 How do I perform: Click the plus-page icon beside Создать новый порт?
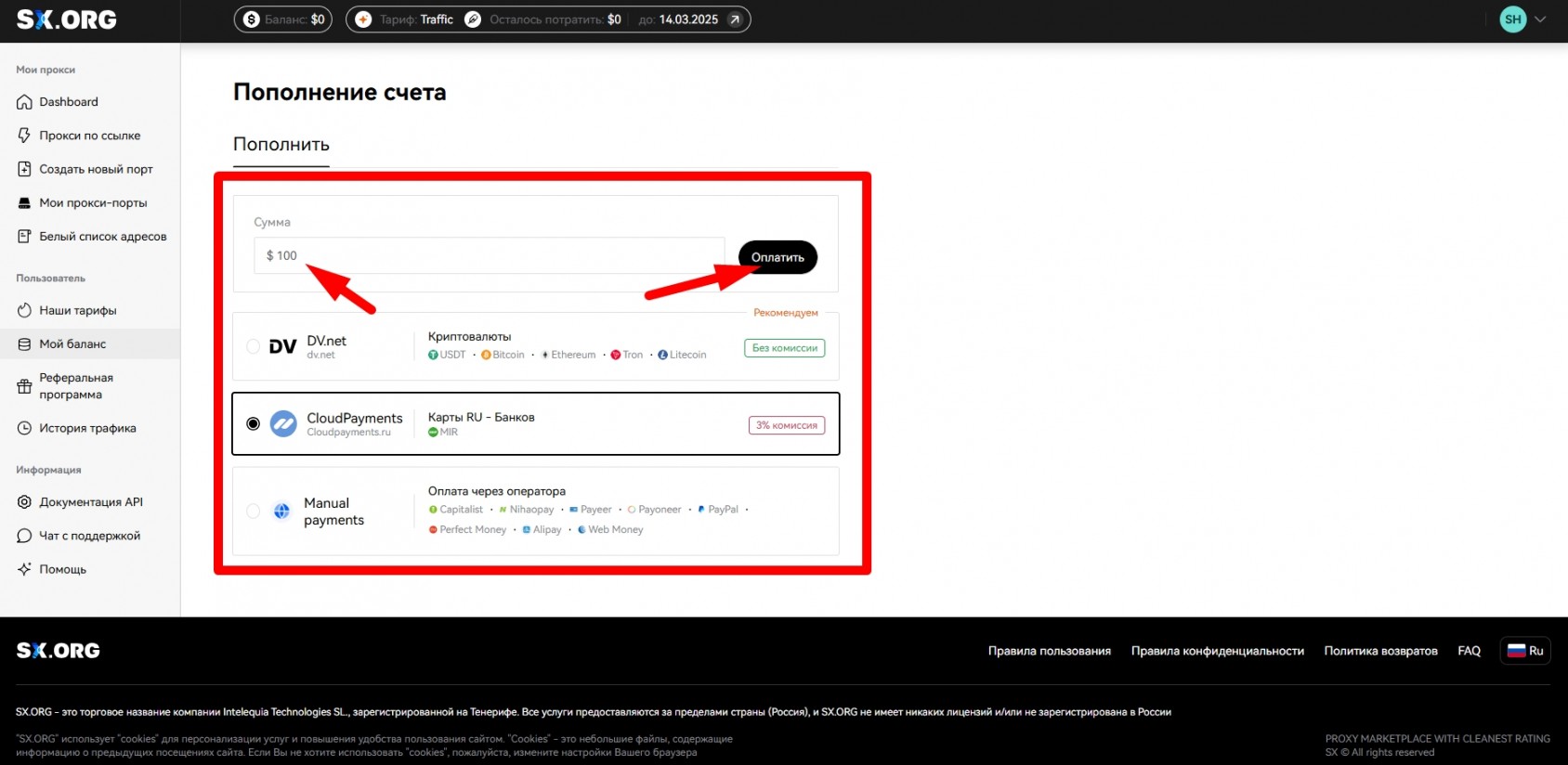(24, 169)
